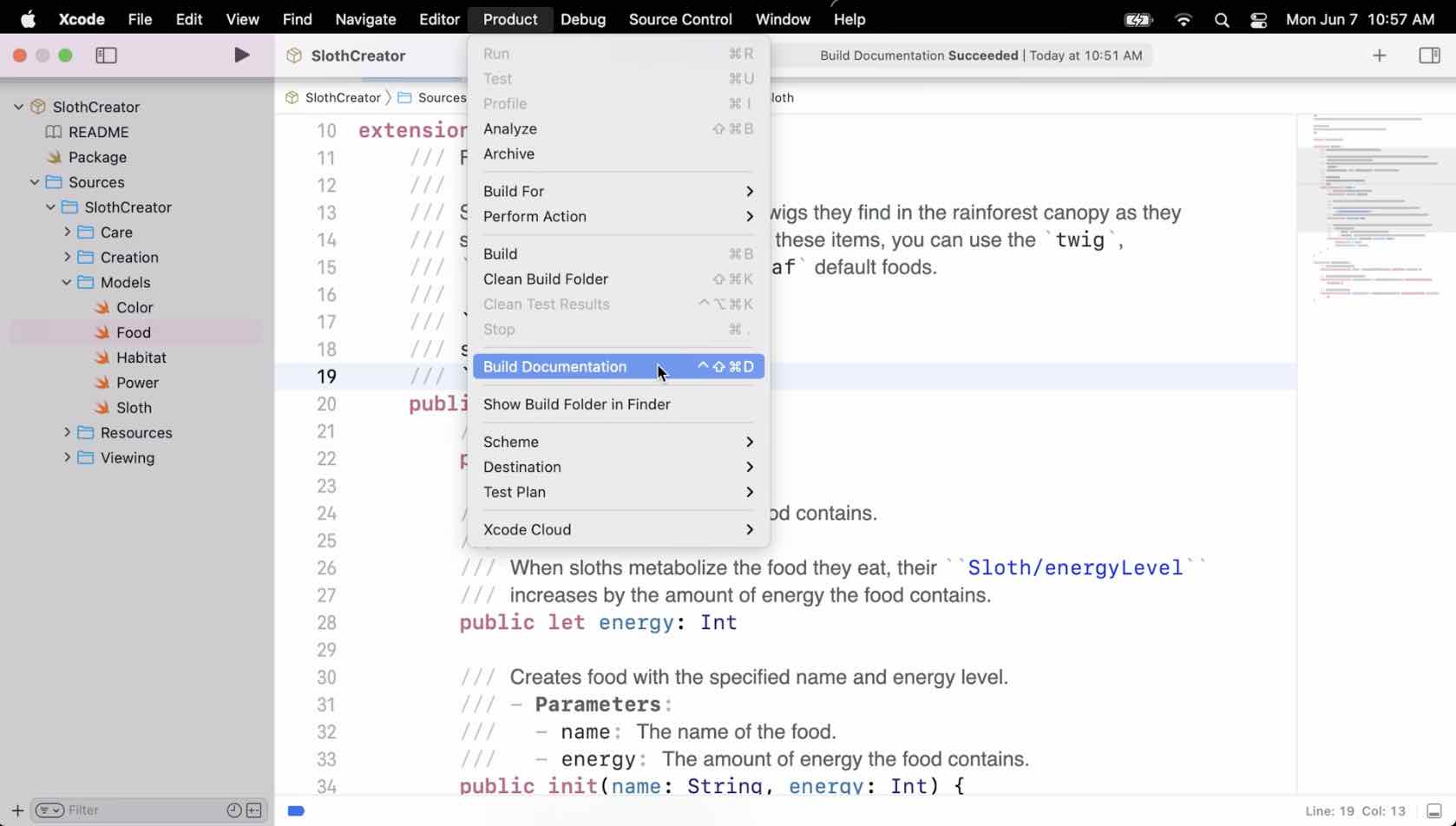
Task: Expand the Viewing folder
Action: (67, 458)
